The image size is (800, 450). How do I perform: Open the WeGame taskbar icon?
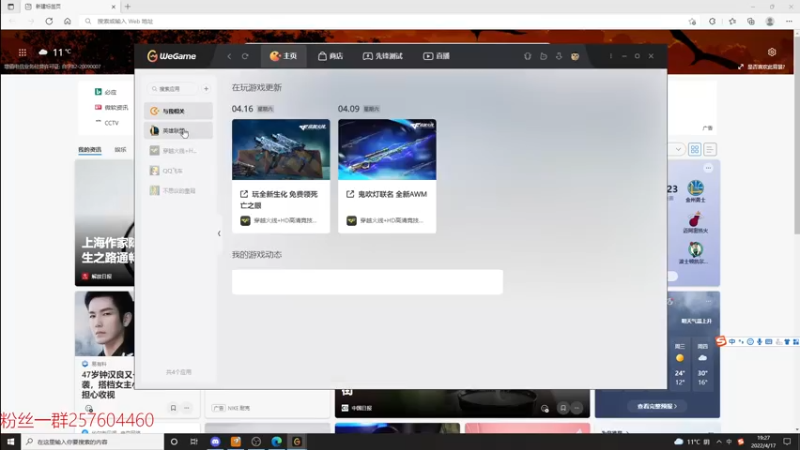point(297,442)
